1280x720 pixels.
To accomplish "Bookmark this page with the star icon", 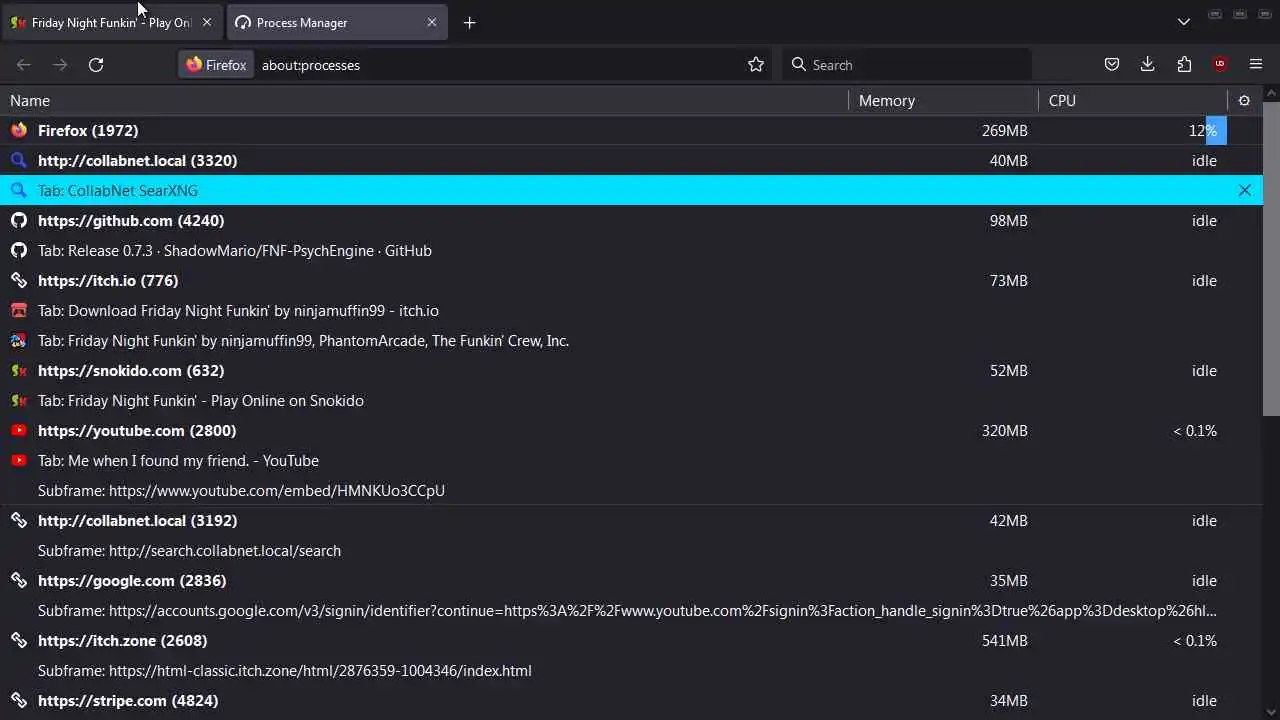I will coord(756,64).
